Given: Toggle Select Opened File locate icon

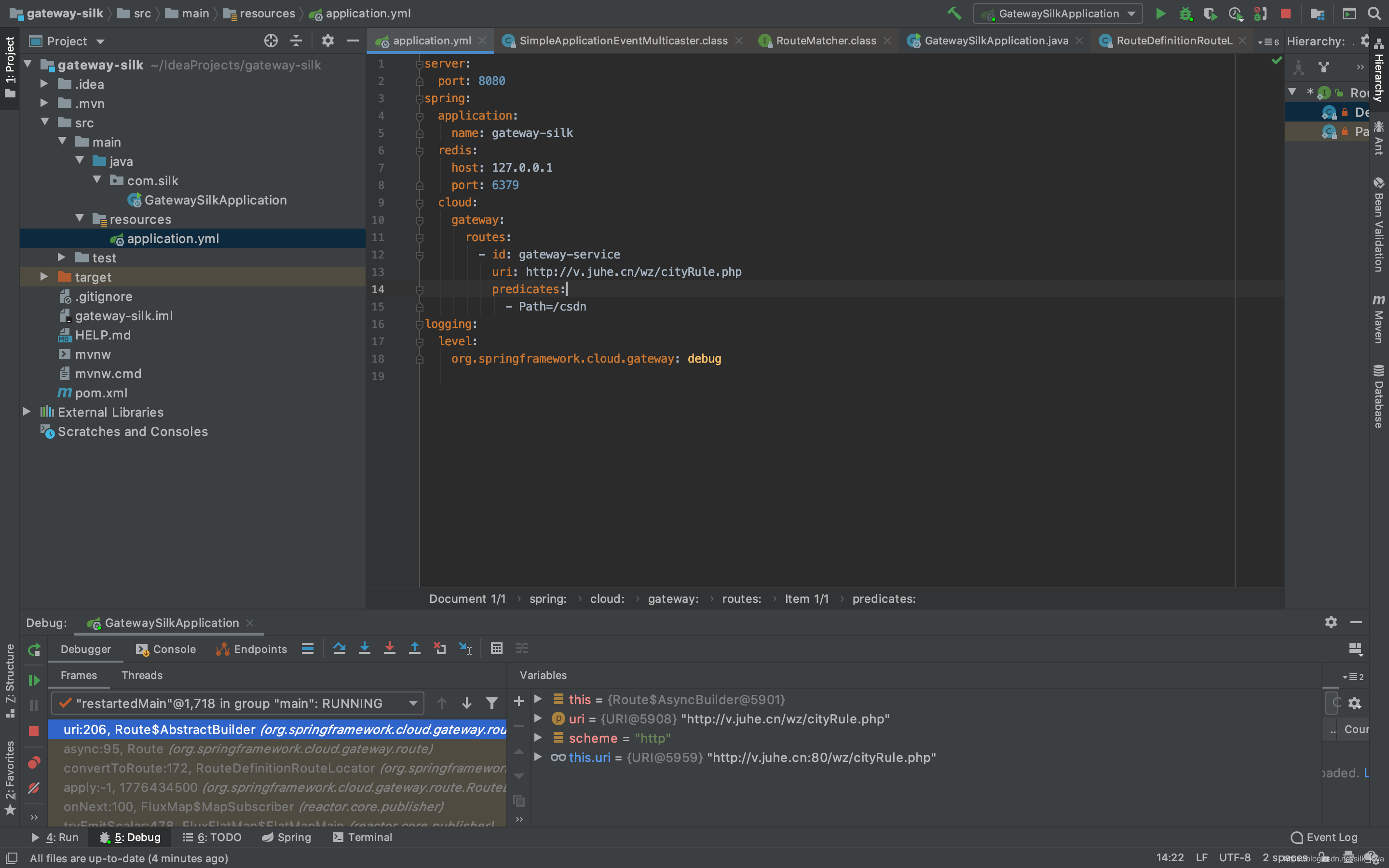Looking at the screenshot, I should (271, 41).
